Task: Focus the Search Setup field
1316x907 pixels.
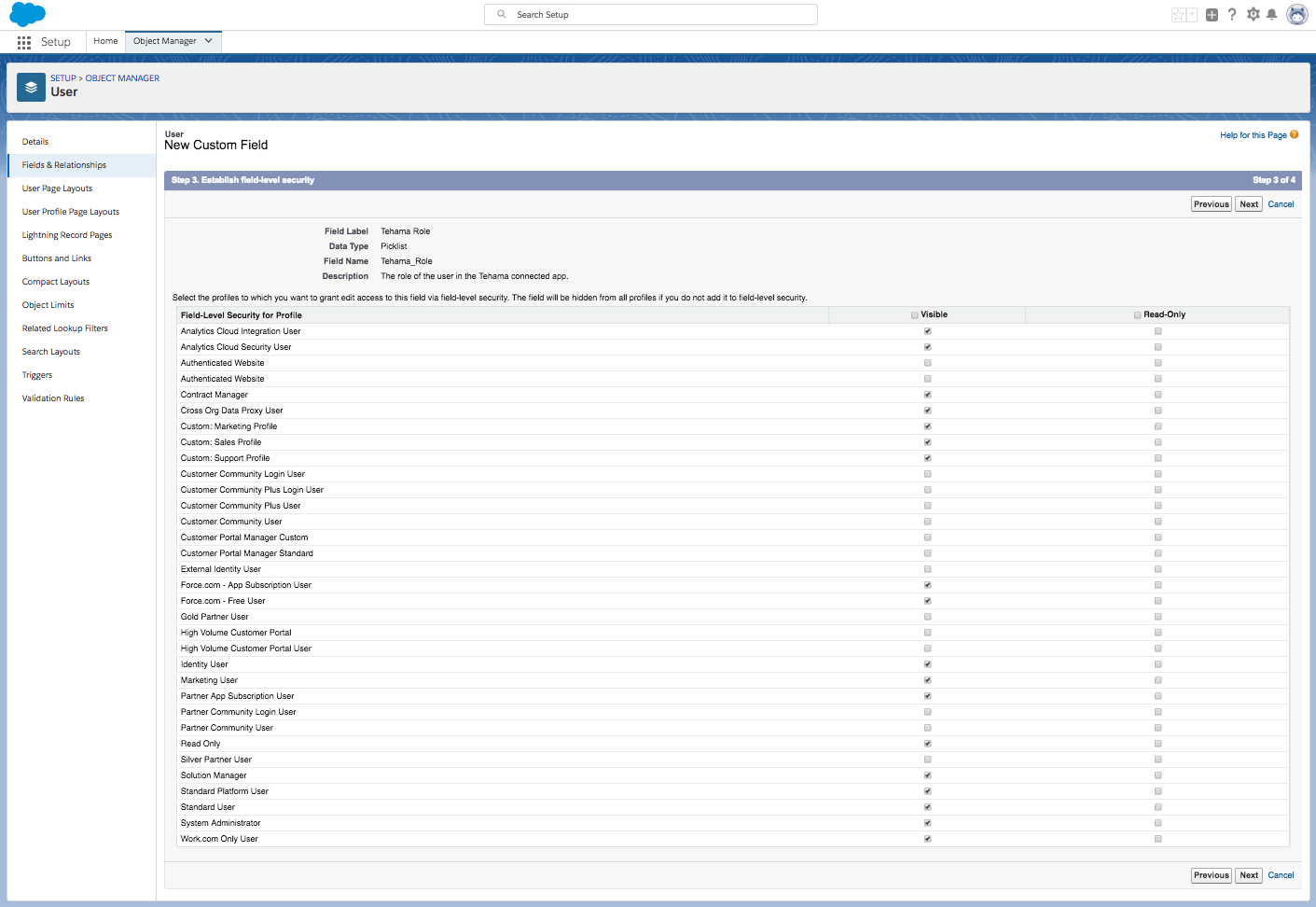Action: tap(651, 14)
